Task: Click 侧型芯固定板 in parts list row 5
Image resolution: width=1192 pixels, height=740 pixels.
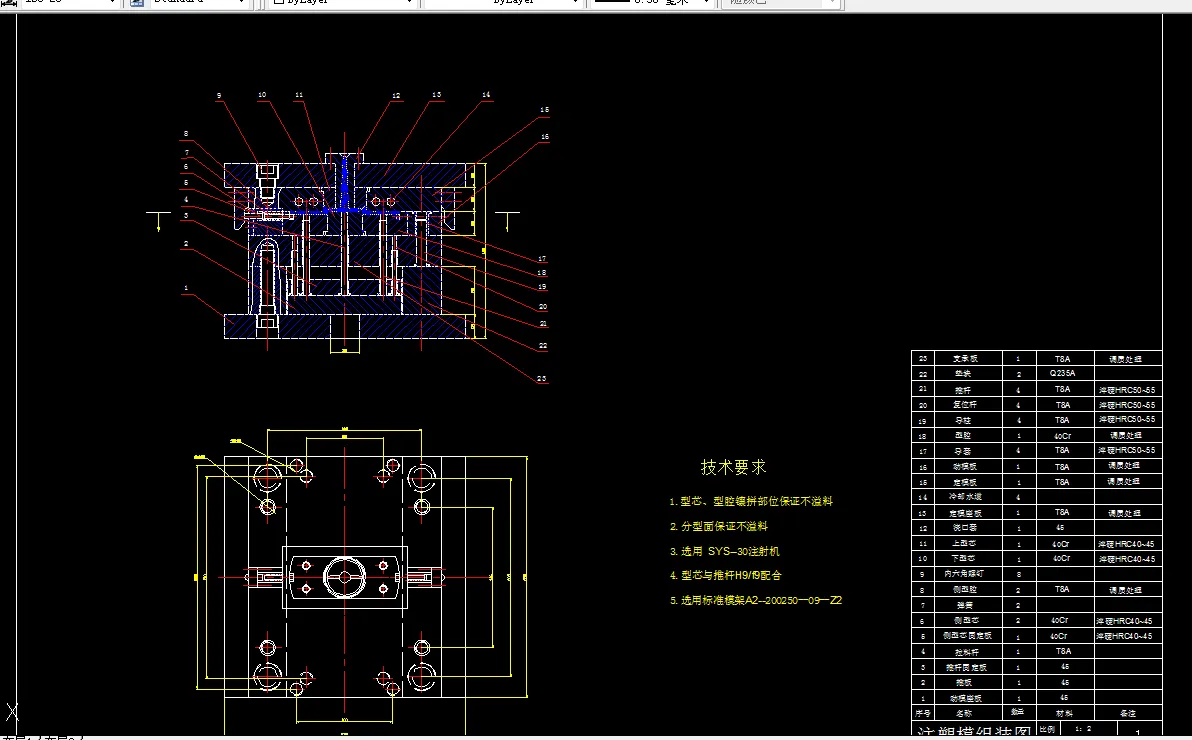Action: coord(967,636)
